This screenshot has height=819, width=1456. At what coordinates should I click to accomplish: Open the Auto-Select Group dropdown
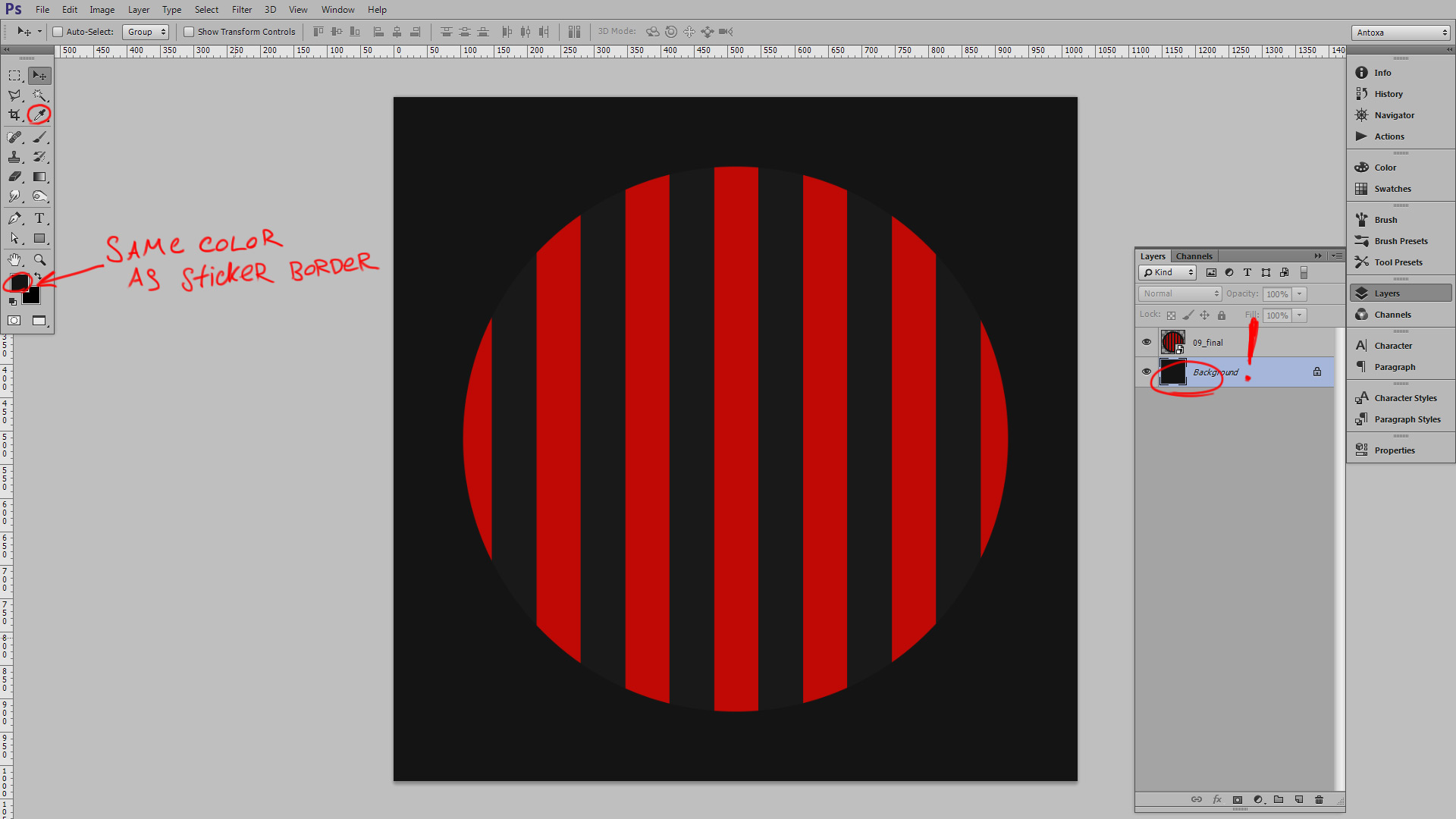tap(146, 32)
